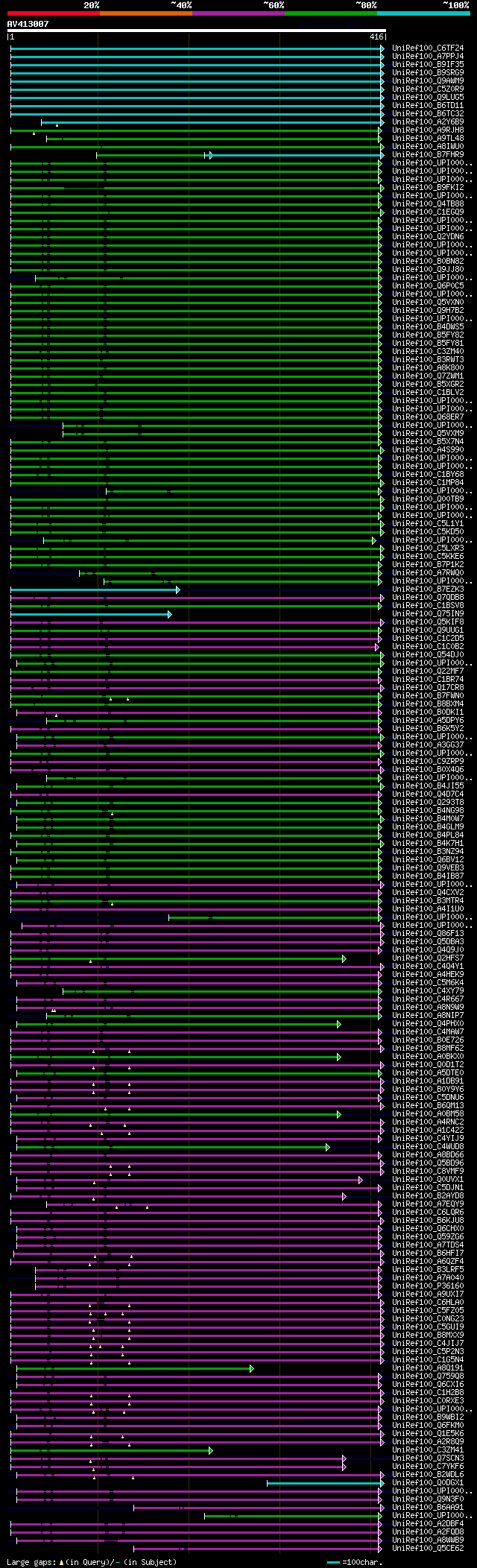Open hit UniRef100_C6TF24
477x1568 pixels.
[x=428, y=48]
